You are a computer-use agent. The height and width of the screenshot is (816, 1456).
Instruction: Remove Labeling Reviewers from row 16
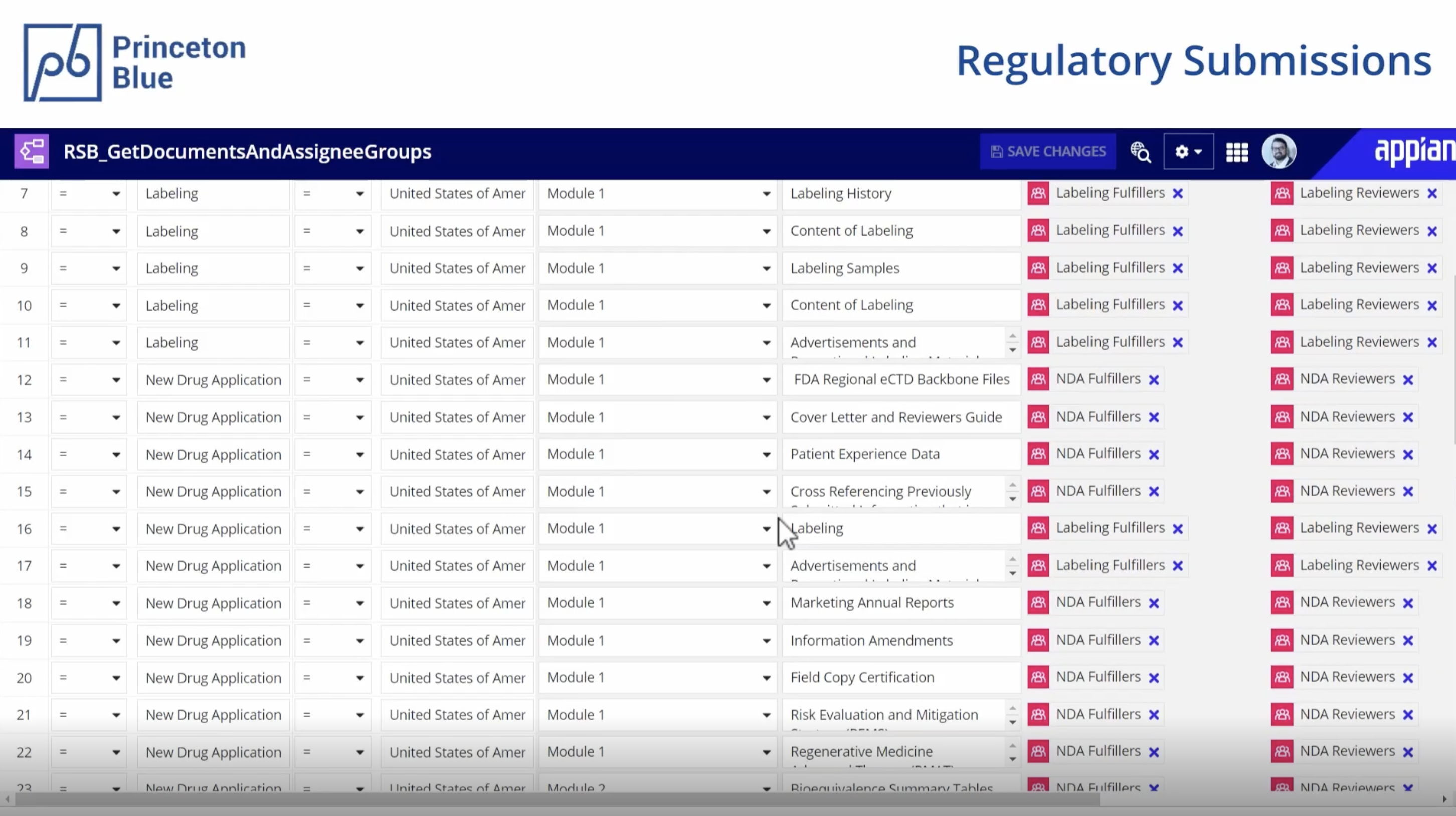click(x=1432, y=529)
